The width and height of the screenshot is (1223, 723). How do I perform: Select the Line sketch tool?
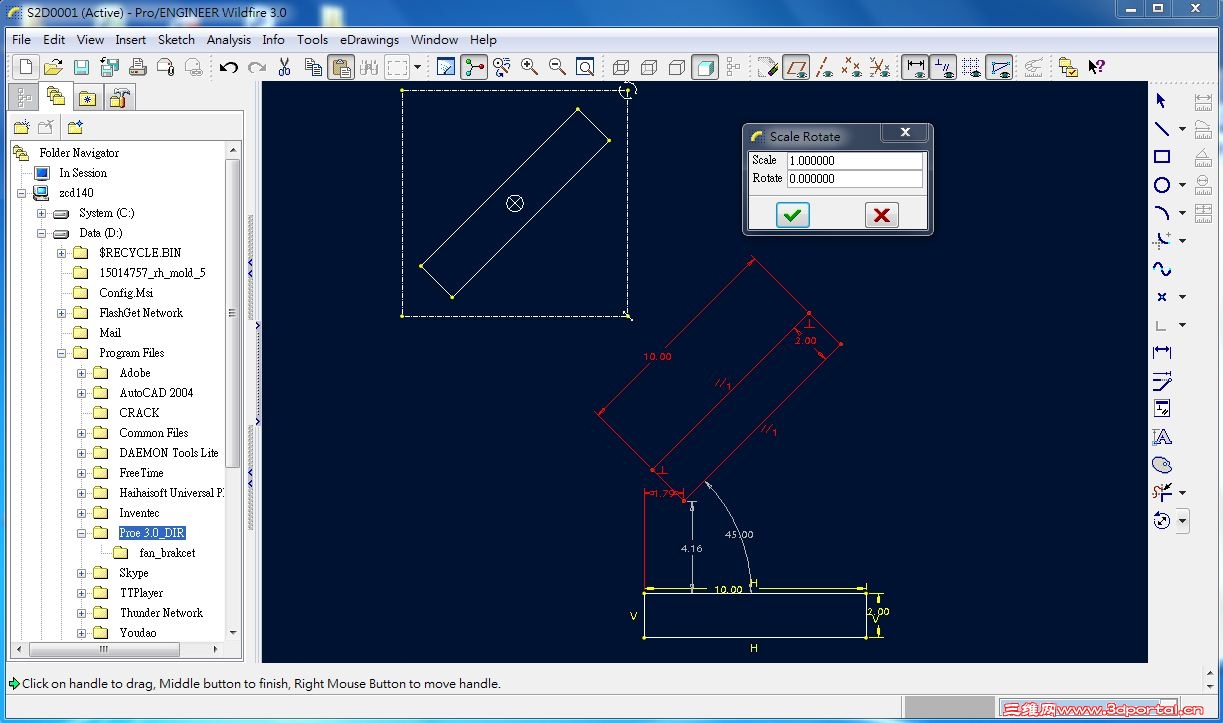1161,129
